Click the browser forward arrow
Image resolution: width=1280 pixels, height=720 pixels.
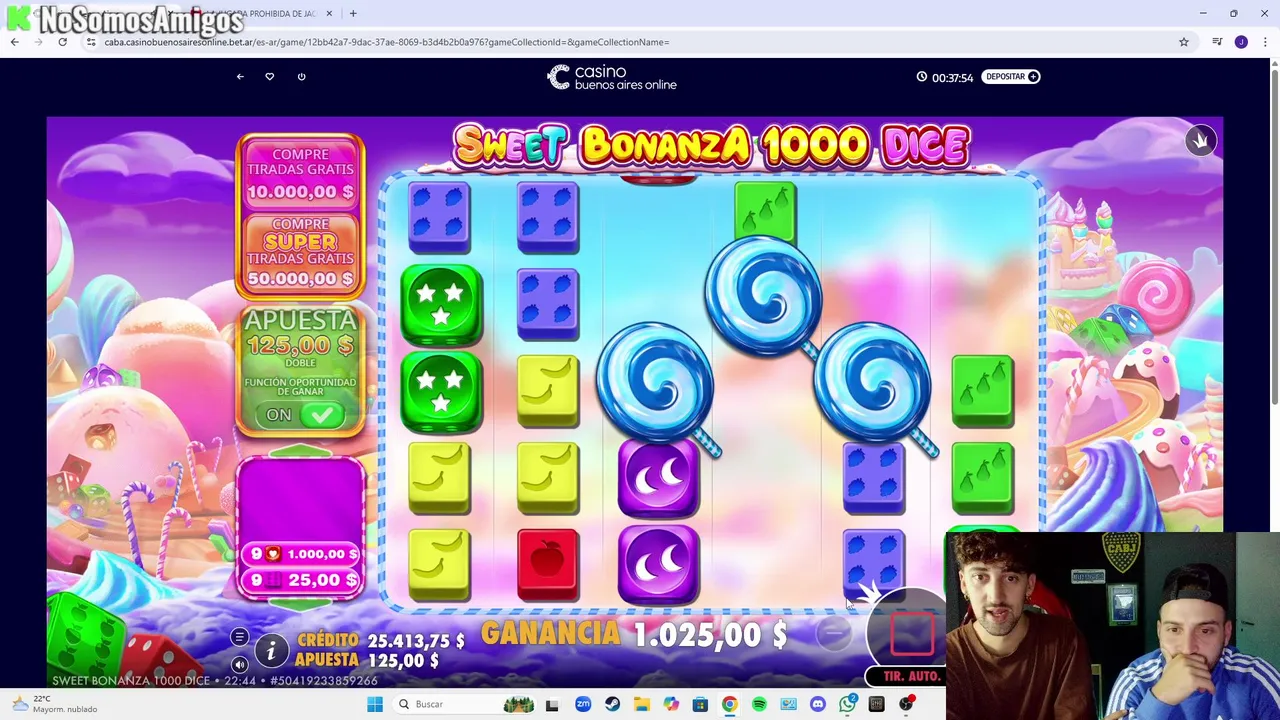(38, 42)
